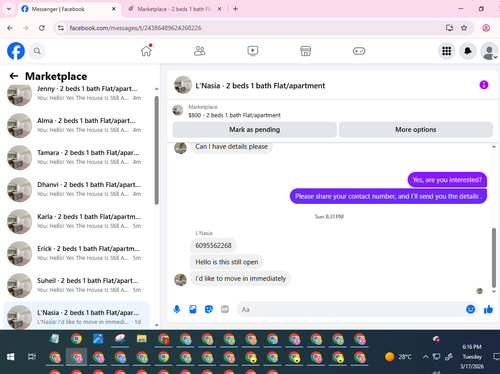This screenshot has width=500, height=374.
Task: Expand the Chrome tab search chevron
Action: pos(9,9)
